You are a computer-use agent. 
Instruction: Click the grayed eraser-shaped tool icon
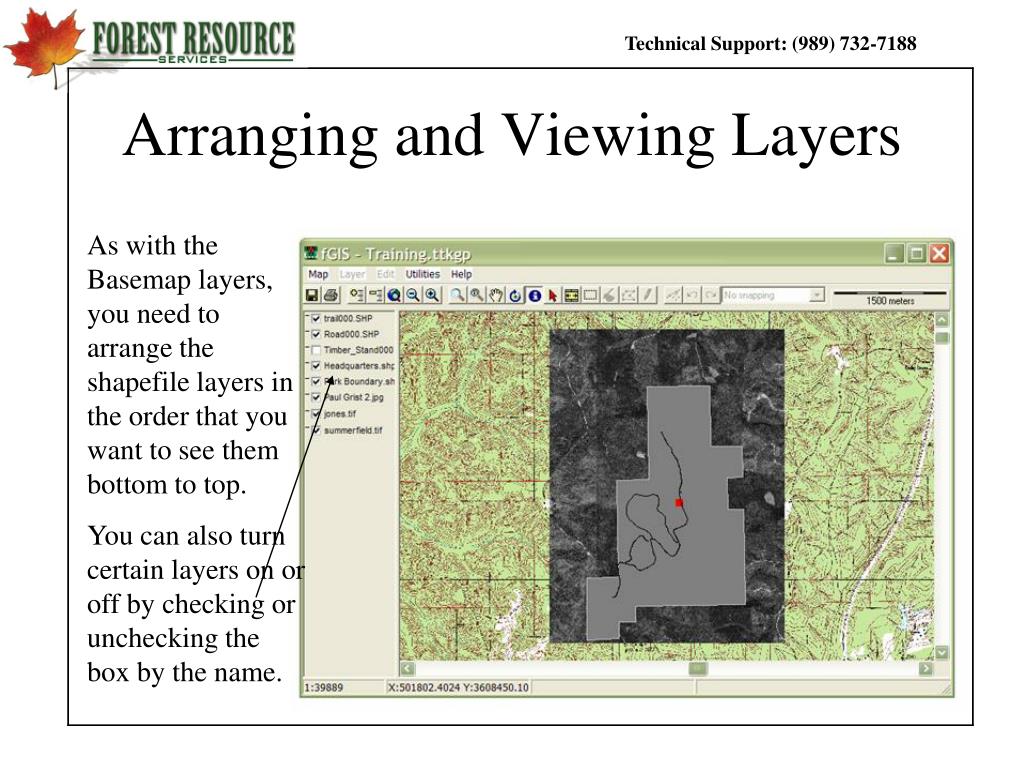[x=609, y=295]
